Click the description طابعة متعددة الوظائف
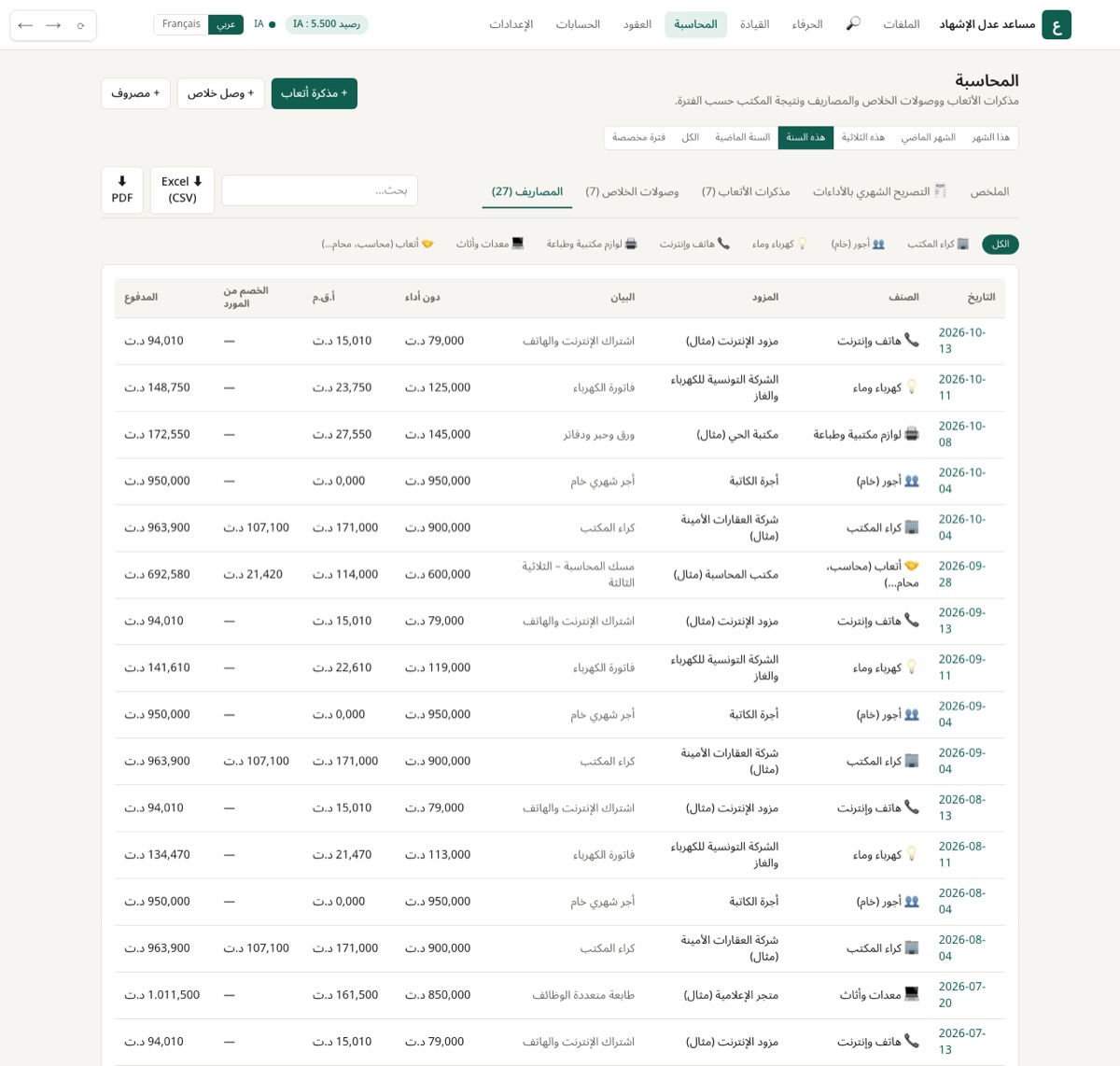The width and height of the screenshot is (1120, 1066). tap(583, 995)
